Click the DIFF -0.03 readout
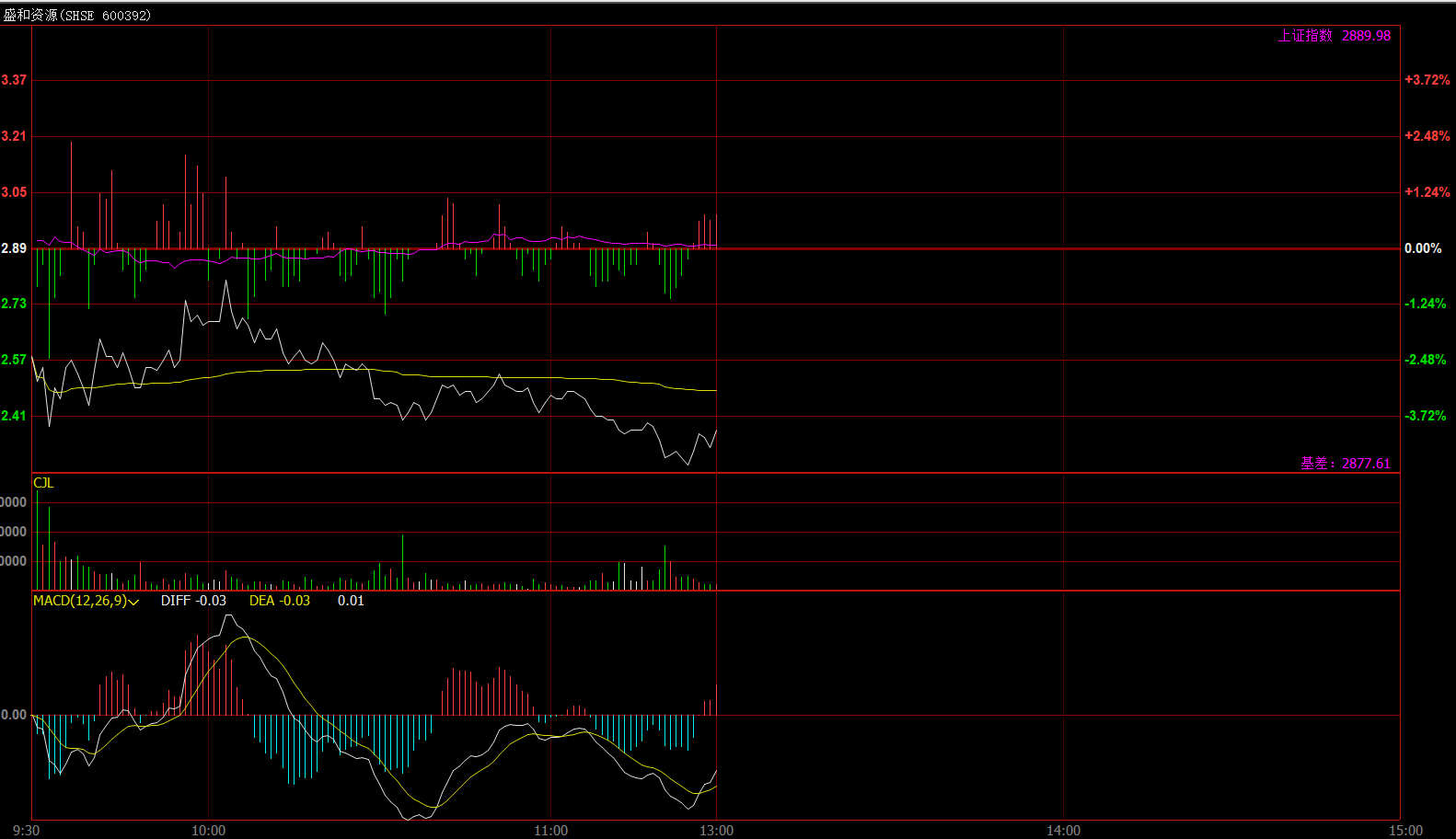 [193, 601]
